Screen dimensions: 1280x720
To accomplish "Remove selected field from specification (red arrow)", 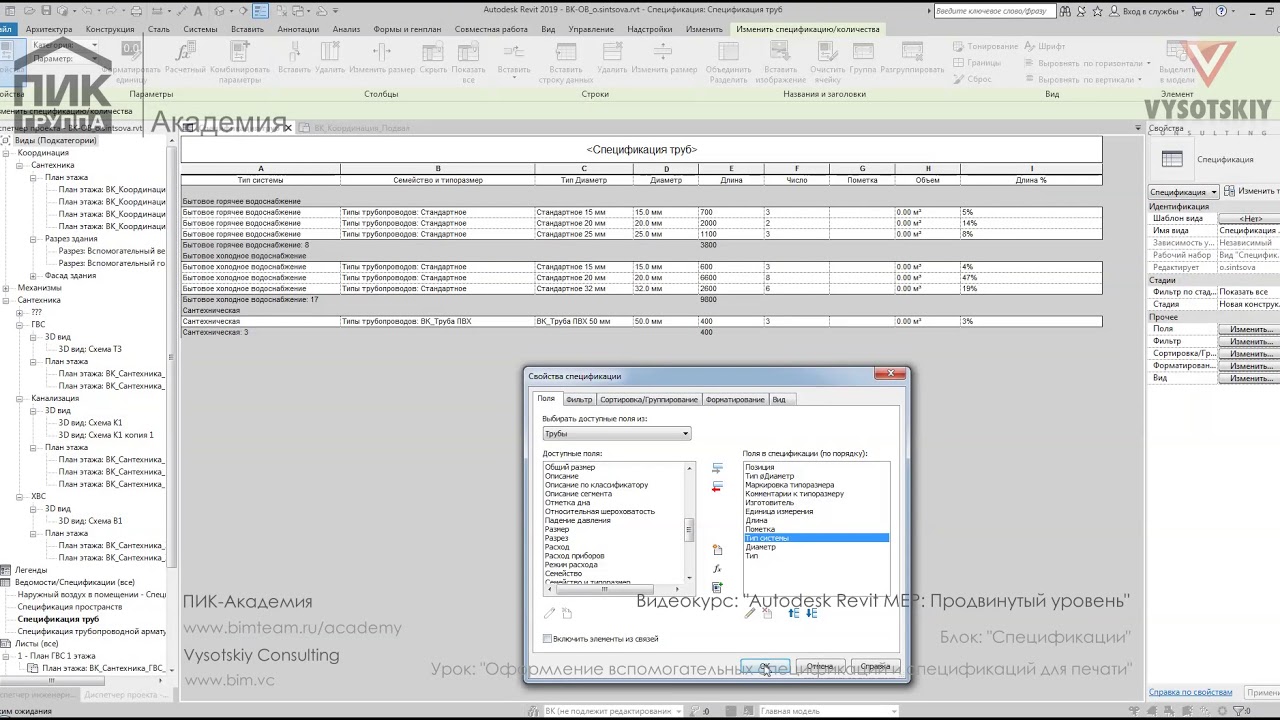I will click(717, 487).
